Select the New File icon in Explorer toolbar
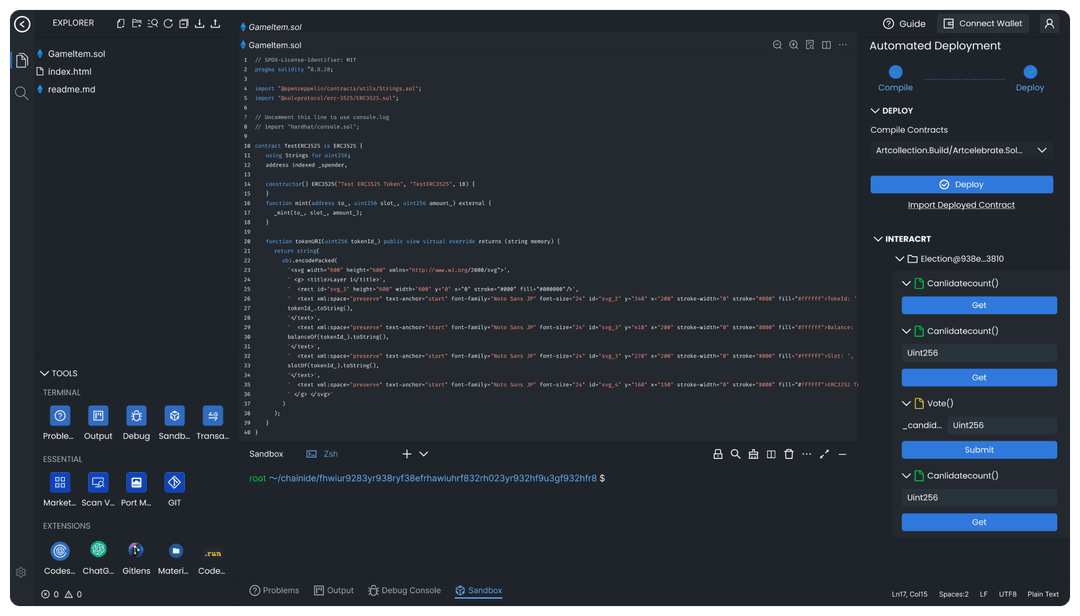The image size is (1080, 616). coord(121,23)
